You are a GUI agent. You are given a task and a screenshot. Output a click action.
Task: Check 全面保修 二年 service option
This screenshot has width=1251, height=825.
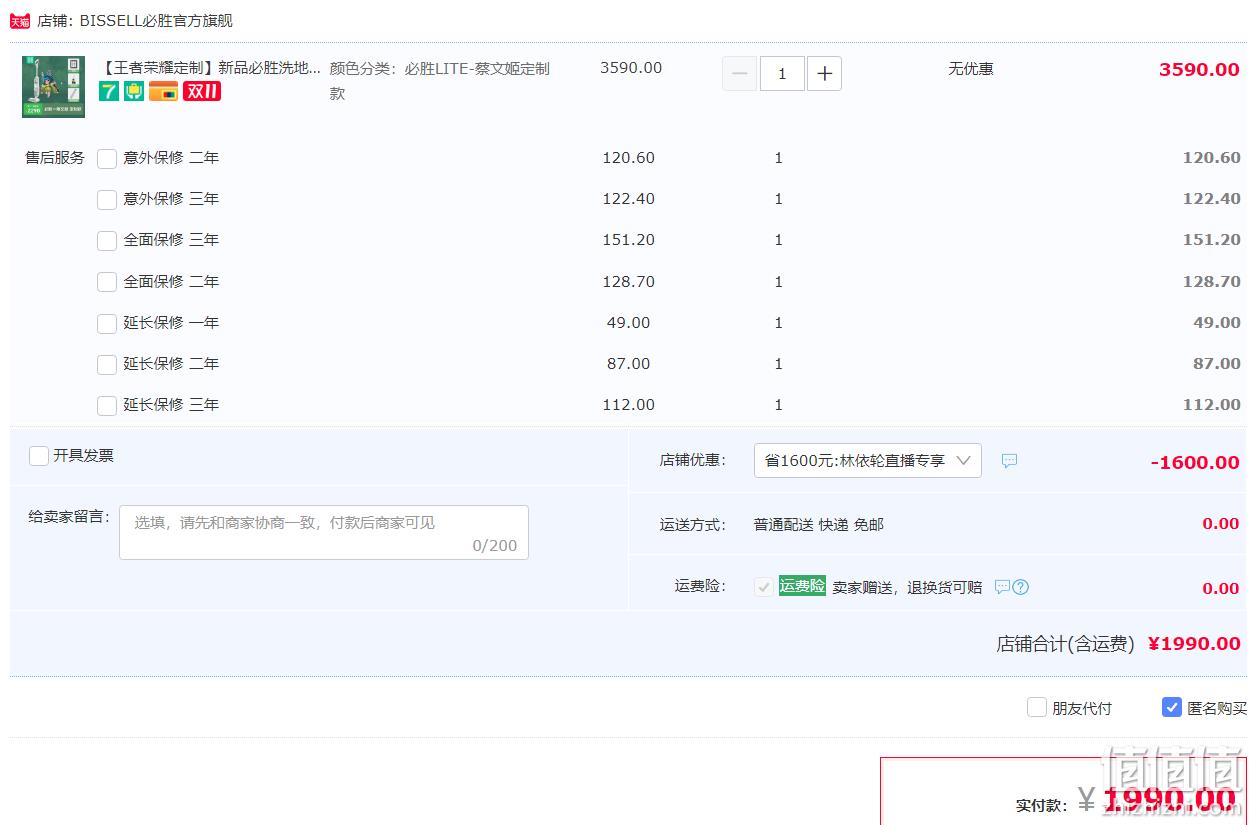point(107,282)
